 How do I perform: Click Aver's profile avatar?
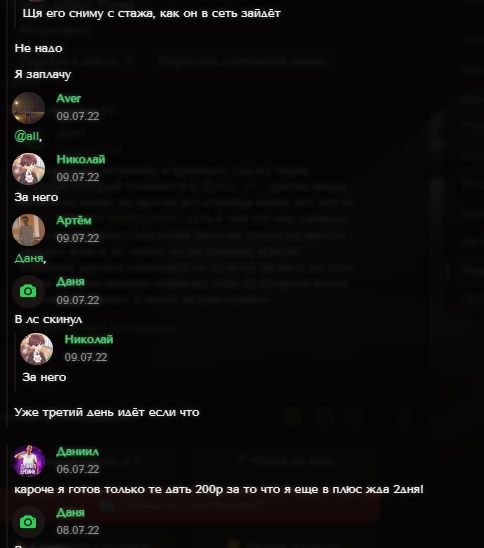point(28,108)
